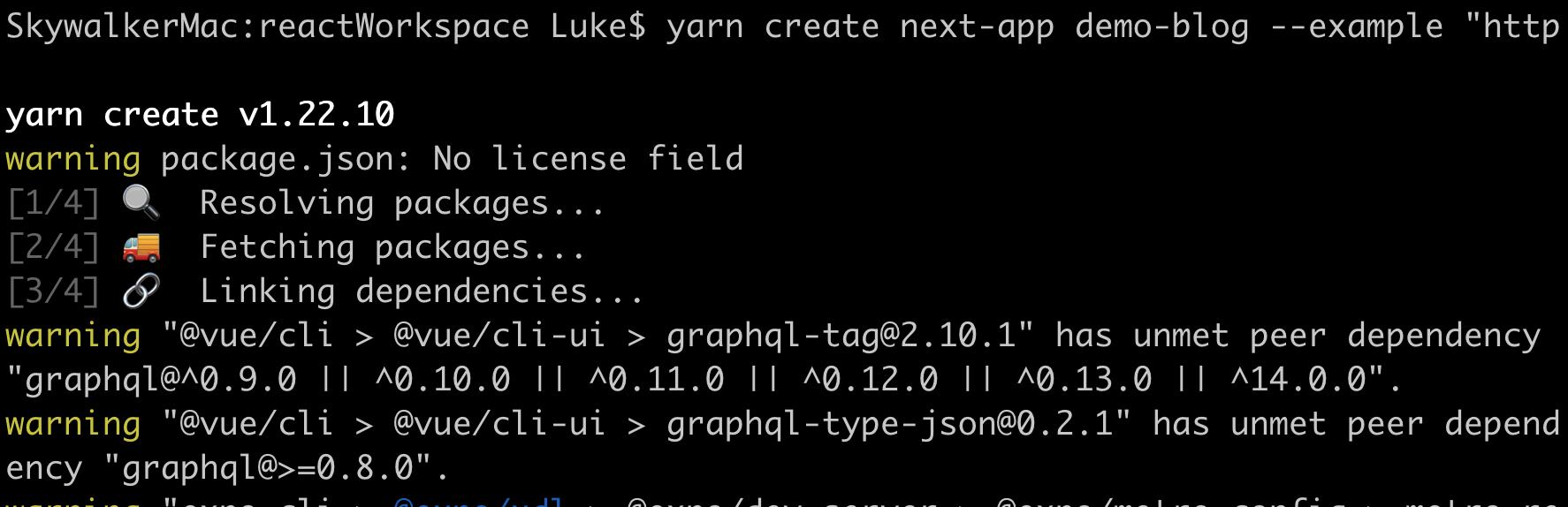Click the text Fetching packages...
The width and height of the screenshot is (1568, 507).
pyautogui.click(x=392, y=247)
